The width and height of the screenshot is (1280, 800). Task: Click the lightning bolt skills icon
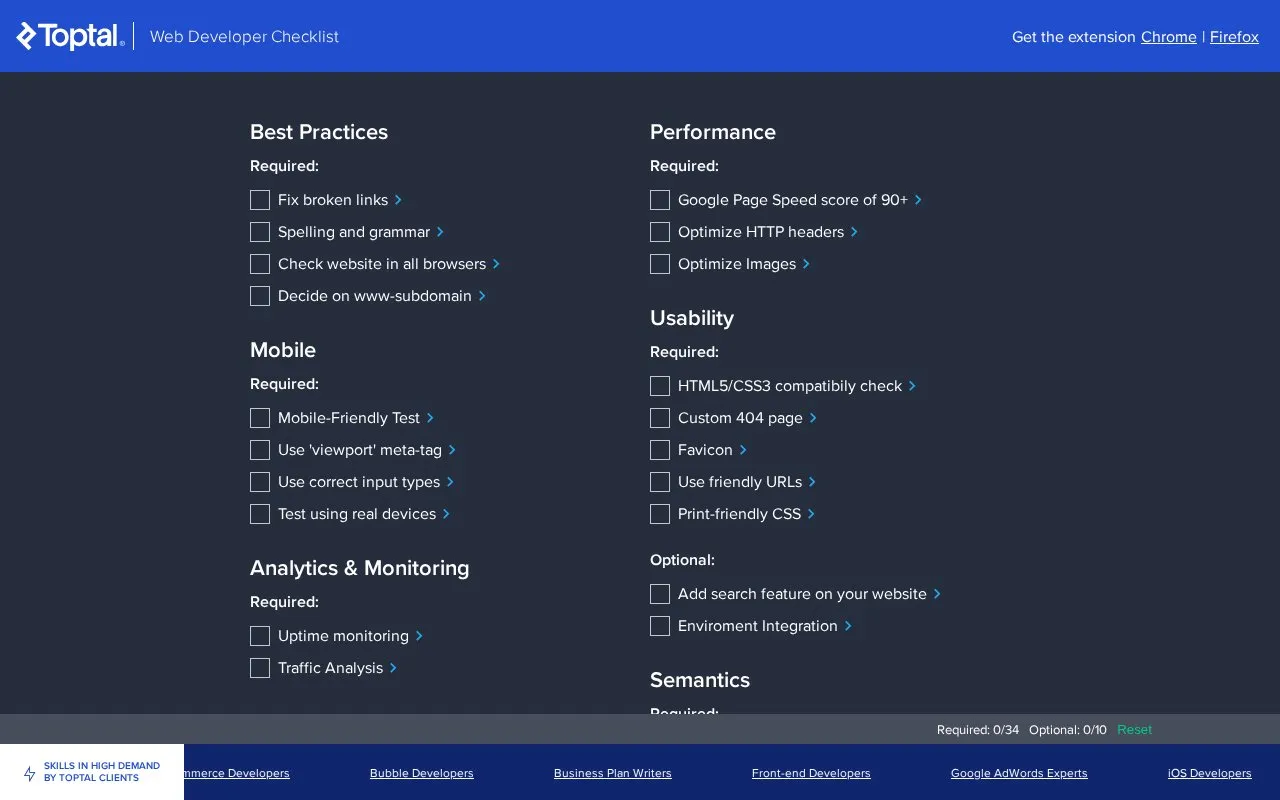click(30, 773)
